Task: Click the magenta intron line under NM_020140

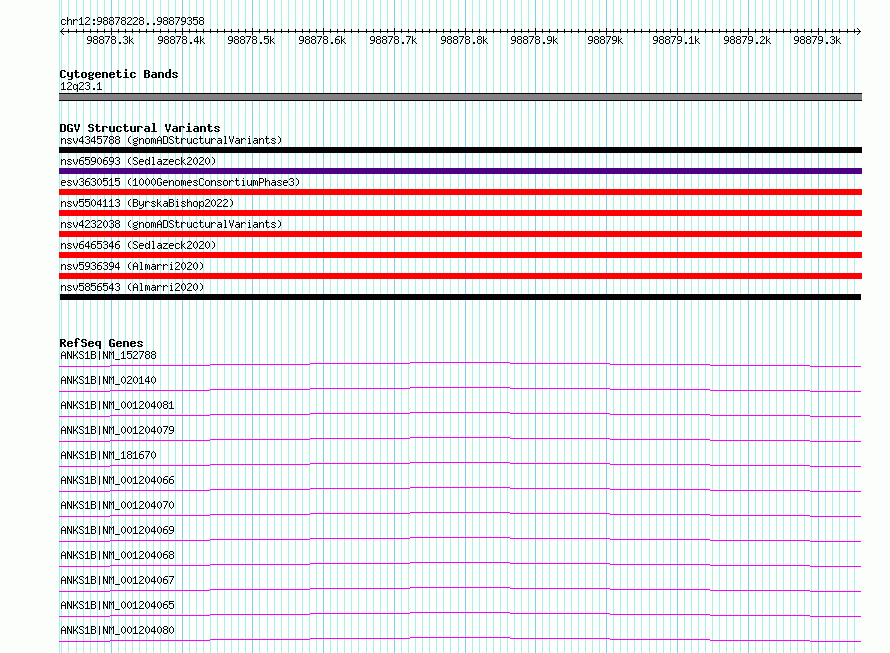Action: [x=460, y=388]
